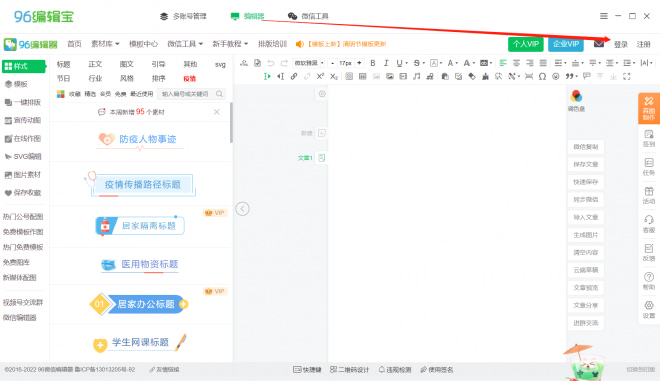Screen dimensions: 660x381
Task: Open underline style dropdown arrow
Action: [407, 64]
